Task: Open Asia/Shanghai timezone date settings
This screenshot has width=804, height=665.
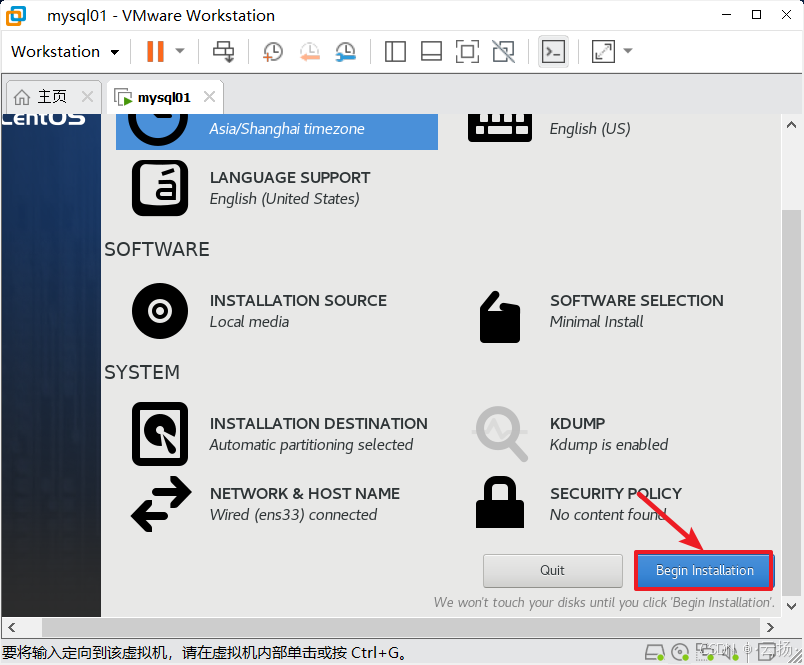Action: click(x=277, y=132)
